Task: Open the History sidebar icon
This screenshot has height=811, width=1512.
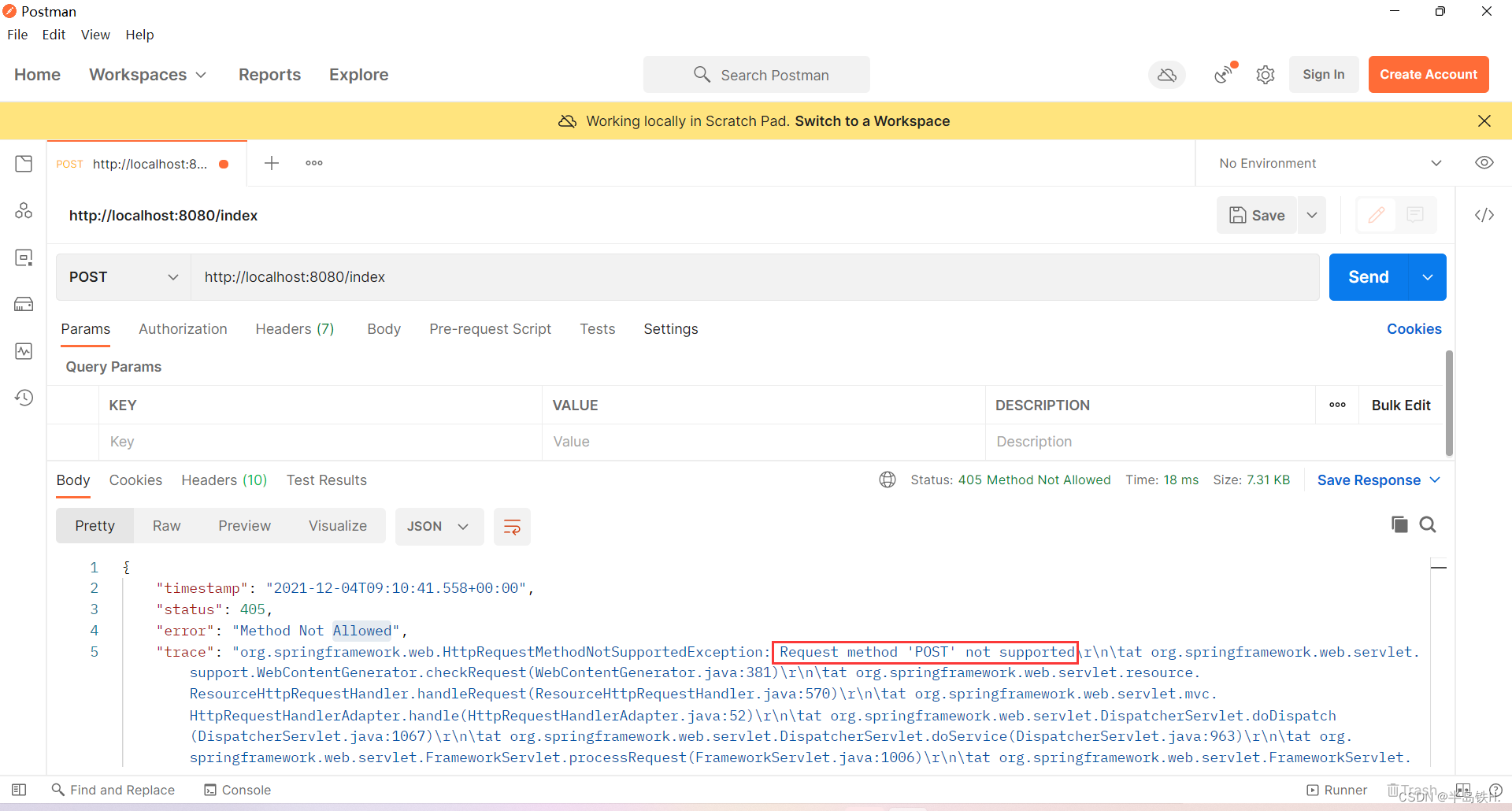Action: click(x=24, y=398)
